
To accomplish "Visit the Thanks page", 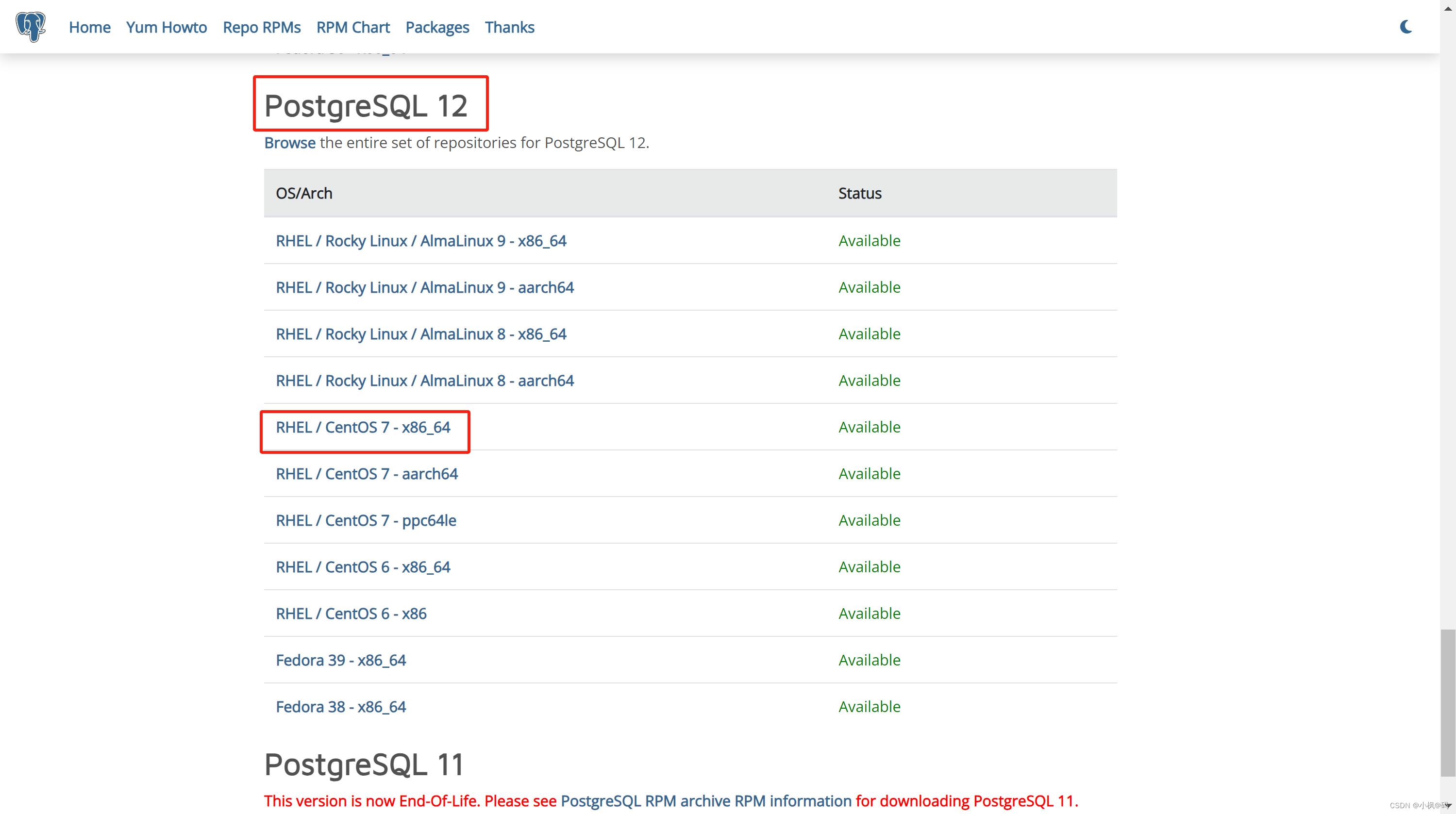I will tap(509, 27).
